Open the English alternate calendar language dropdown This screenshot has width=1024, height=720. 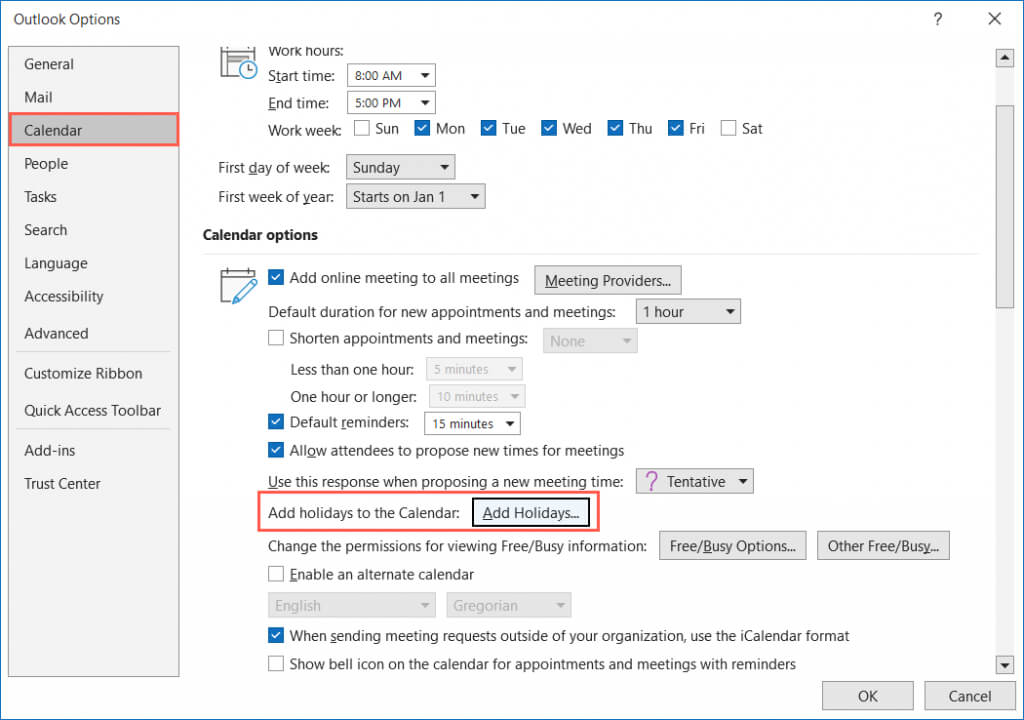pos(352,605)
